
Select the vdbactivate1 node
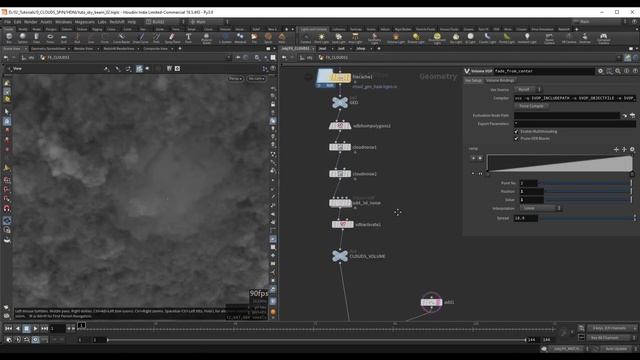pos(342,224)
